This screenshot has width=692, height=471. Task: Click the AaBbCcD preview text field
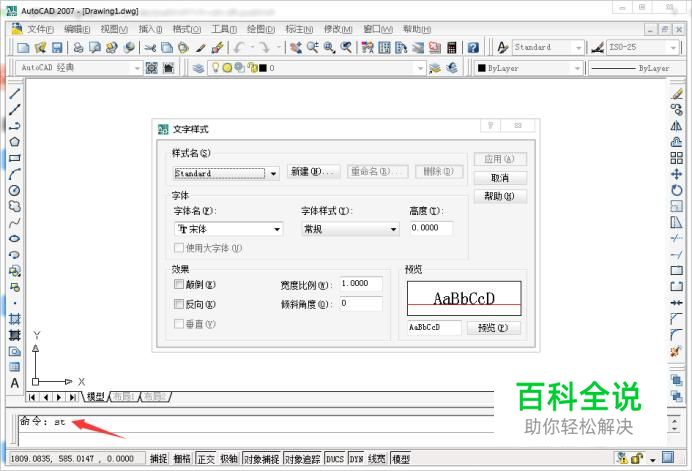(x=434, y=328)
